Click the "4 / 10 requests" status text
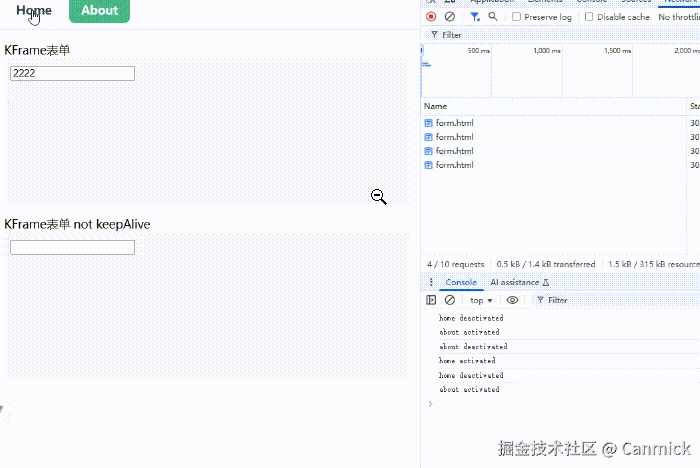The width and height of the screenshot is (700, 468). pos(455,264)
